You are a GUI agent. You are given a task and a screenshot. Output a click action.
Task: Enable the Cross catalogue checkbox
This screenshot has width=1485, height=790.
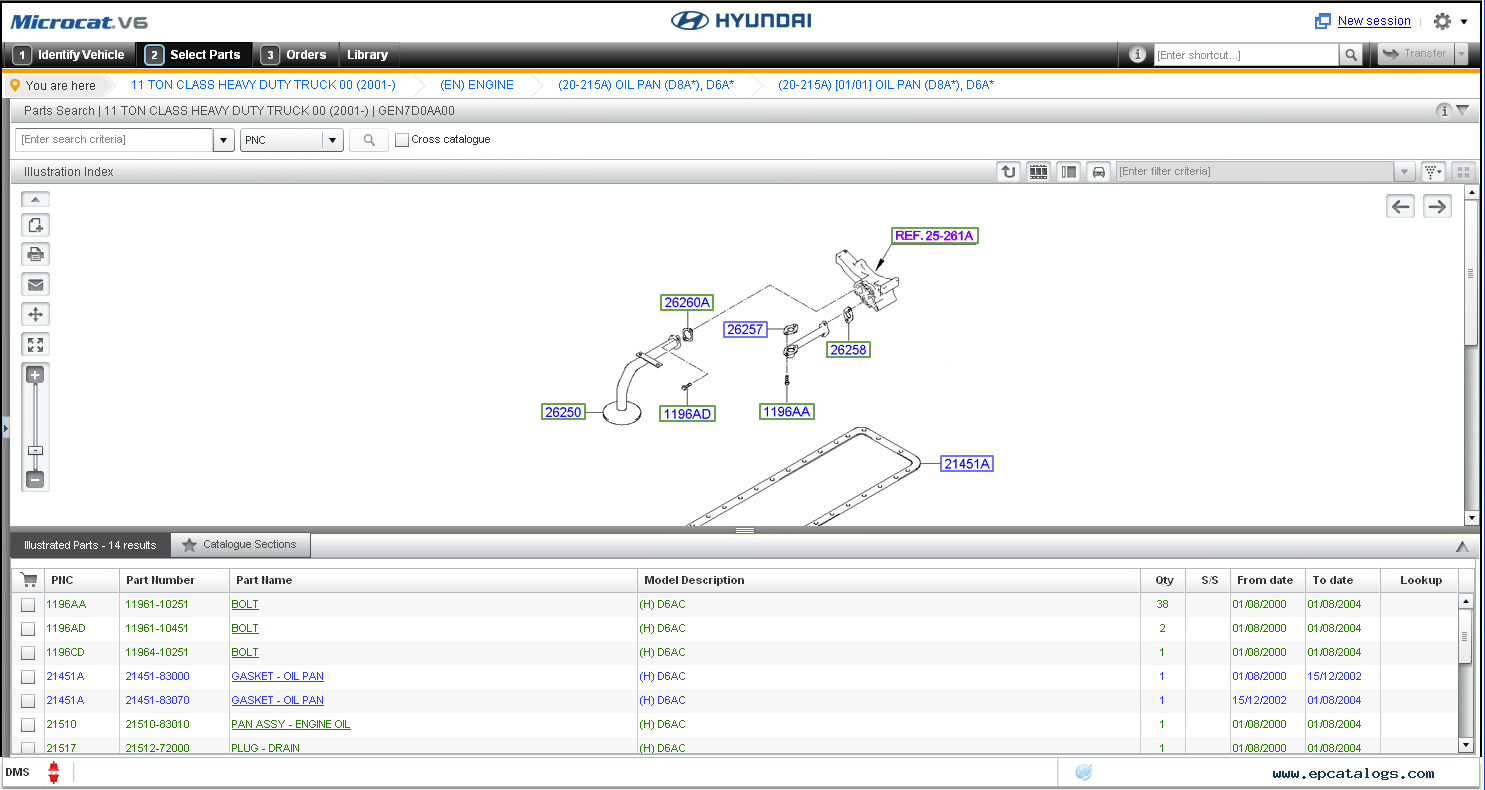click(402, 140)
